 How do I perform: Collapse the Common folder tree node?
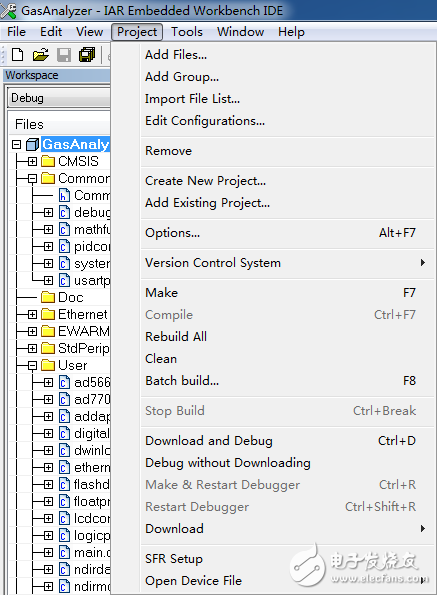pos(33,179)
